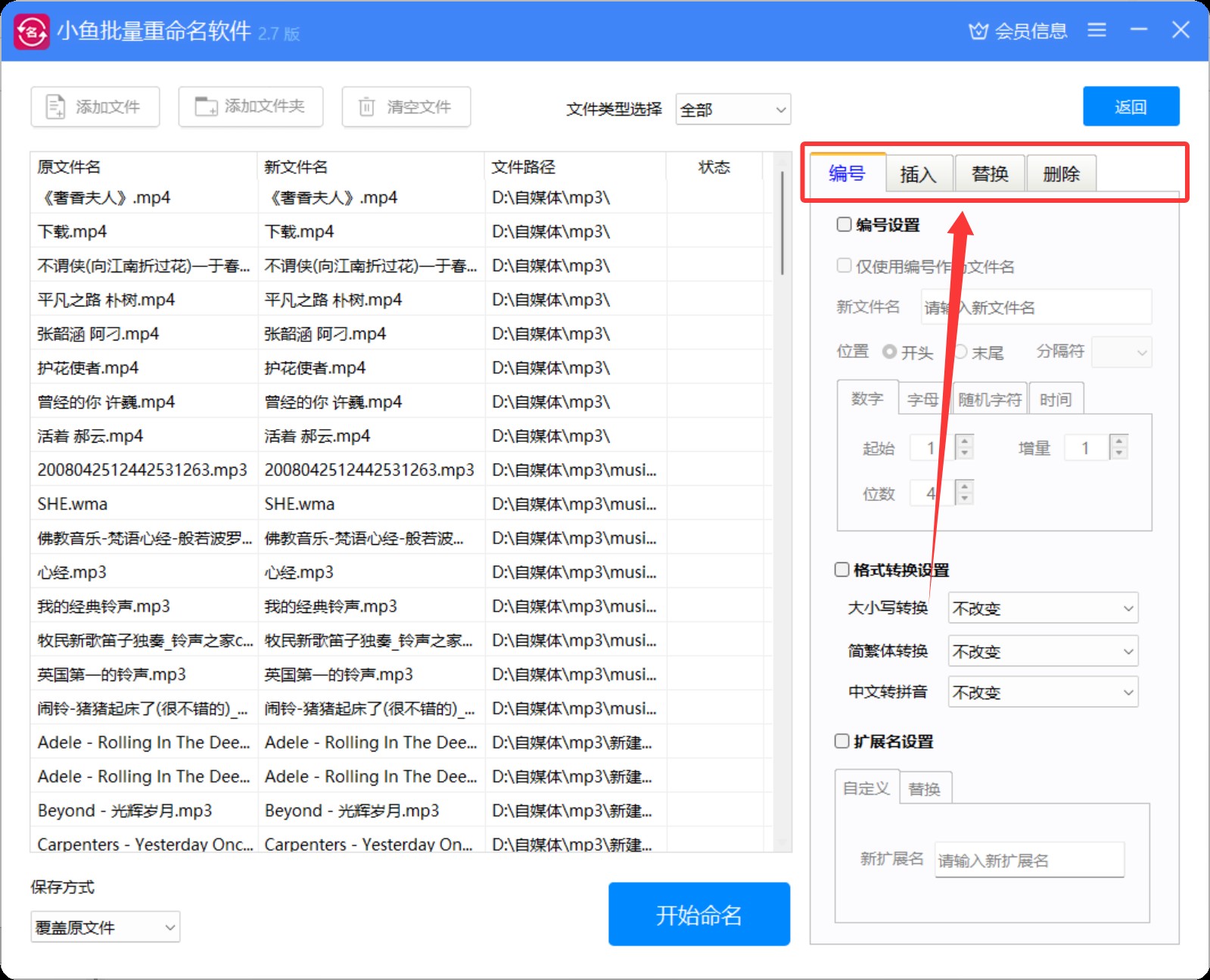Image resolution: width=1210 pixels, height=980 pixels.
Task: Click the 返回 button
Action: point(1131,107)
